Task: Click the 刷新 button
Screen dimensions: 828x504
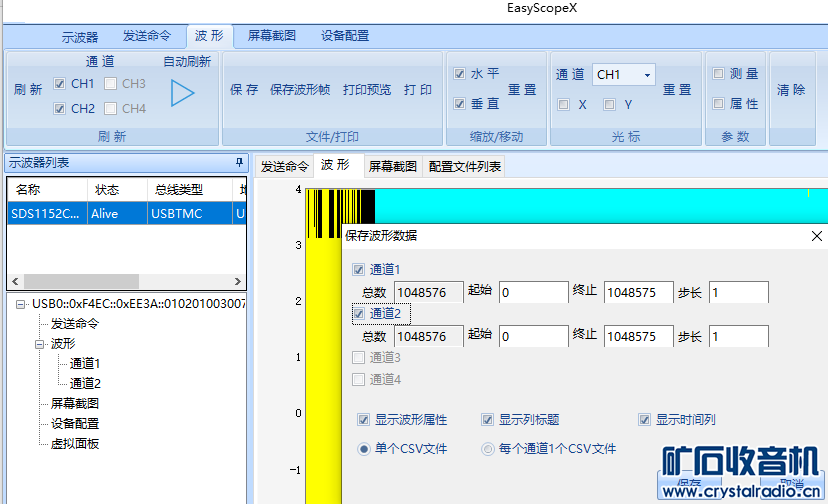Action: tap(28, 90)
